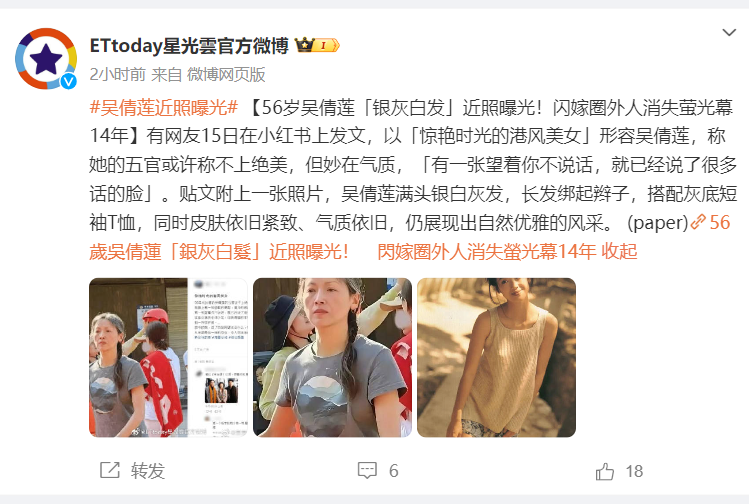Open the post options chevron menu
Screen dimensions: 749x504
pyautogui.click(x=729, y=32)
